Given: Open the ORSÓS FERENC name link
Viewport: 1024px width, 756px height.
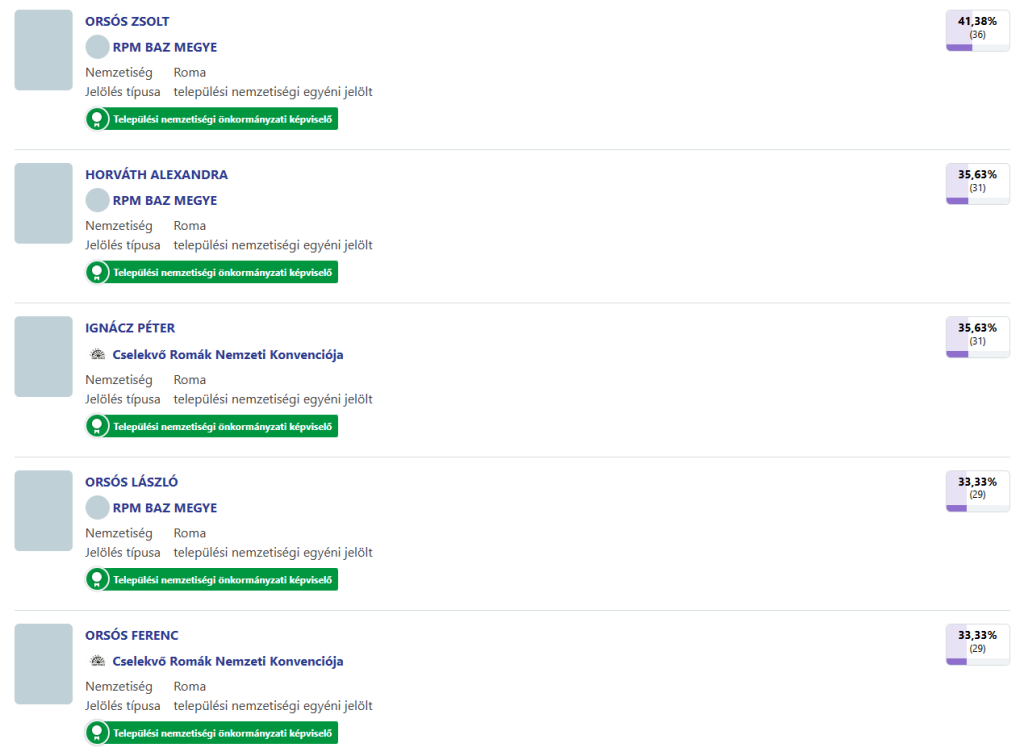Looking at the screenshot, I should point(132,635).
